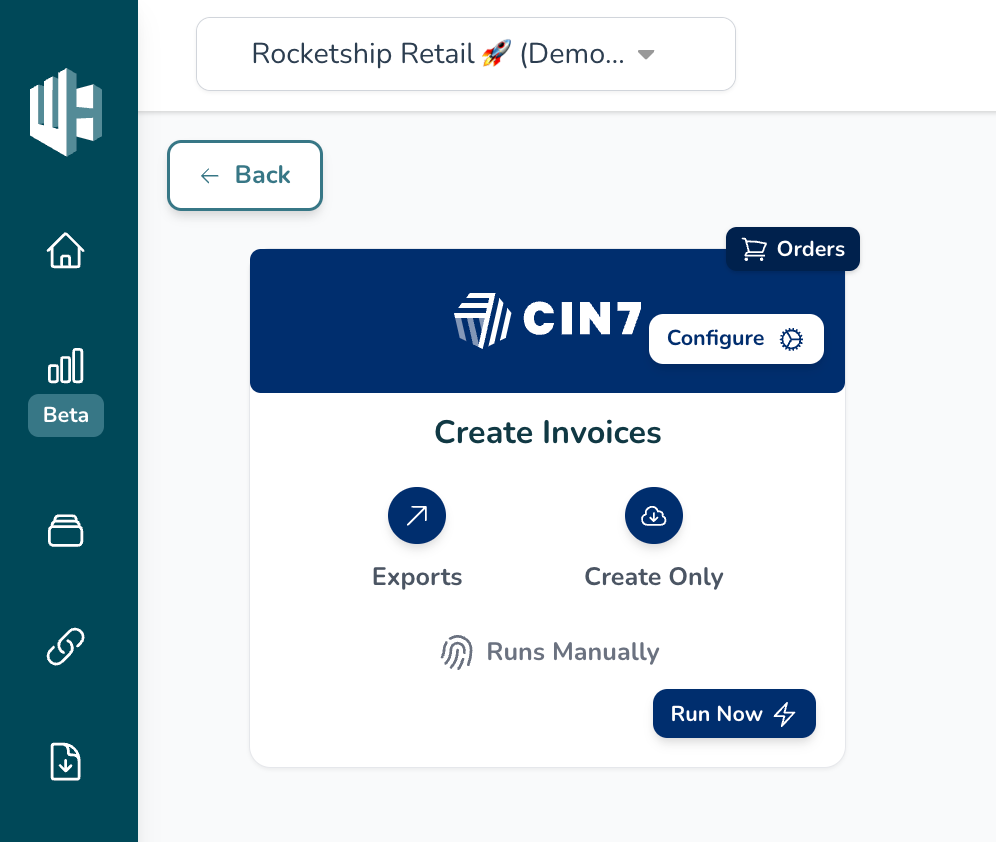The height and width of the screenshot is (842, 996).
Task: Go to the Home page icon
Action: [x=66, y=250]
